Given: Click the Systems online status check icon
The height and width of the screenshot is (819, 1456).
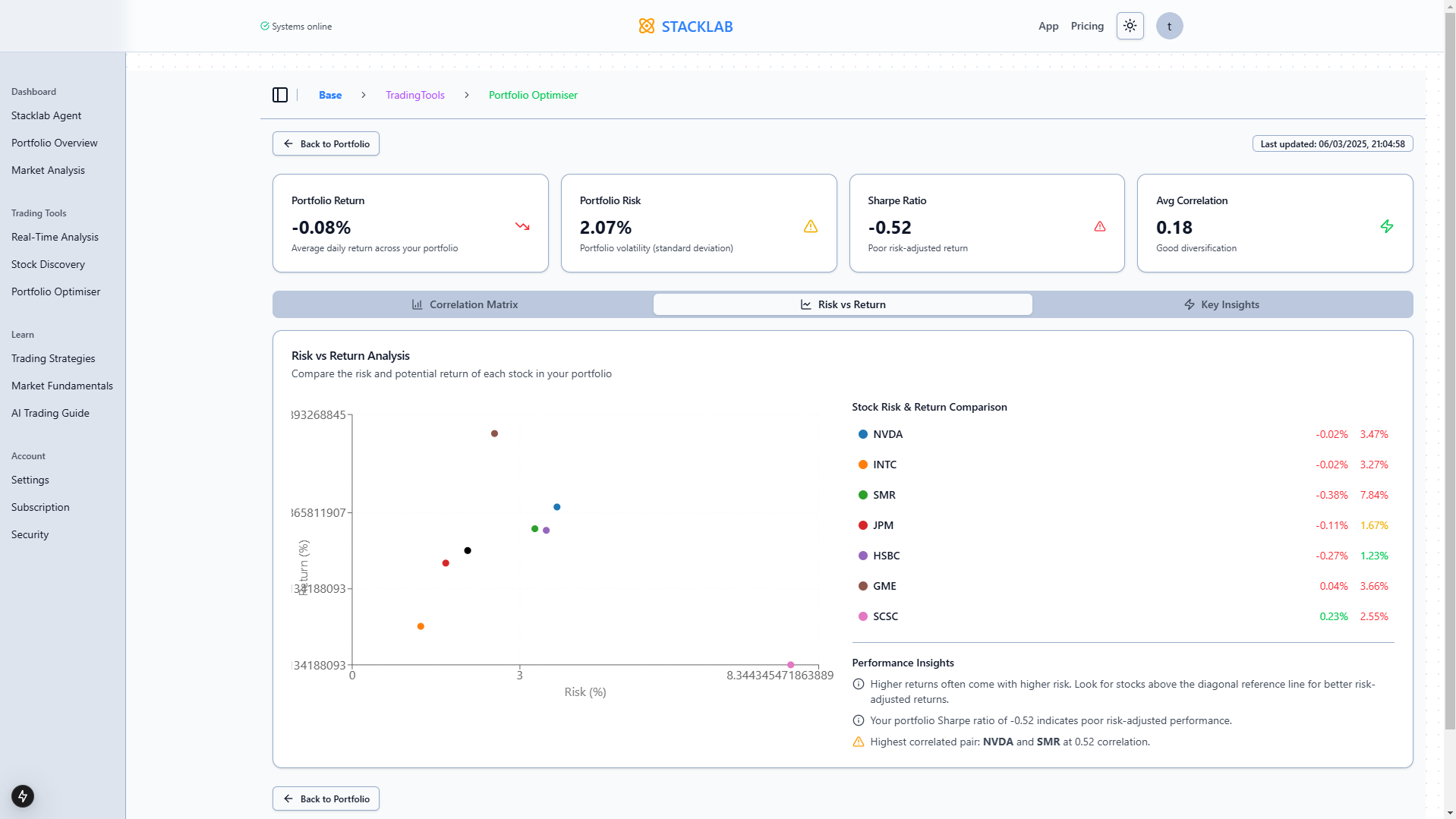Looking at the screenshot, I should click(265, 26).
